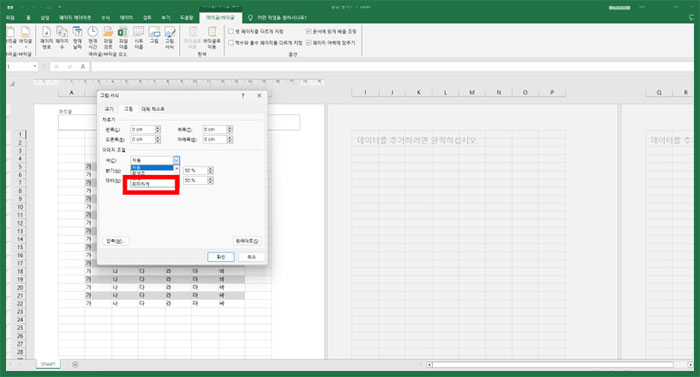Click the Name Box cell reference
Image resolution: width=700 pixels, height=377 pixels.
click(x=19, y=67)
